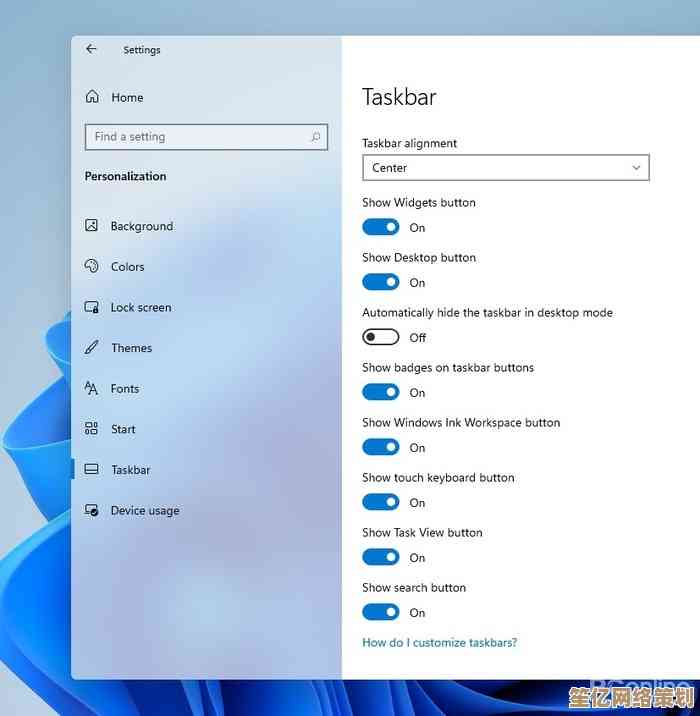The image size is (700, 716).
Task: Click the Find a setting field
Action: point(206,137)
